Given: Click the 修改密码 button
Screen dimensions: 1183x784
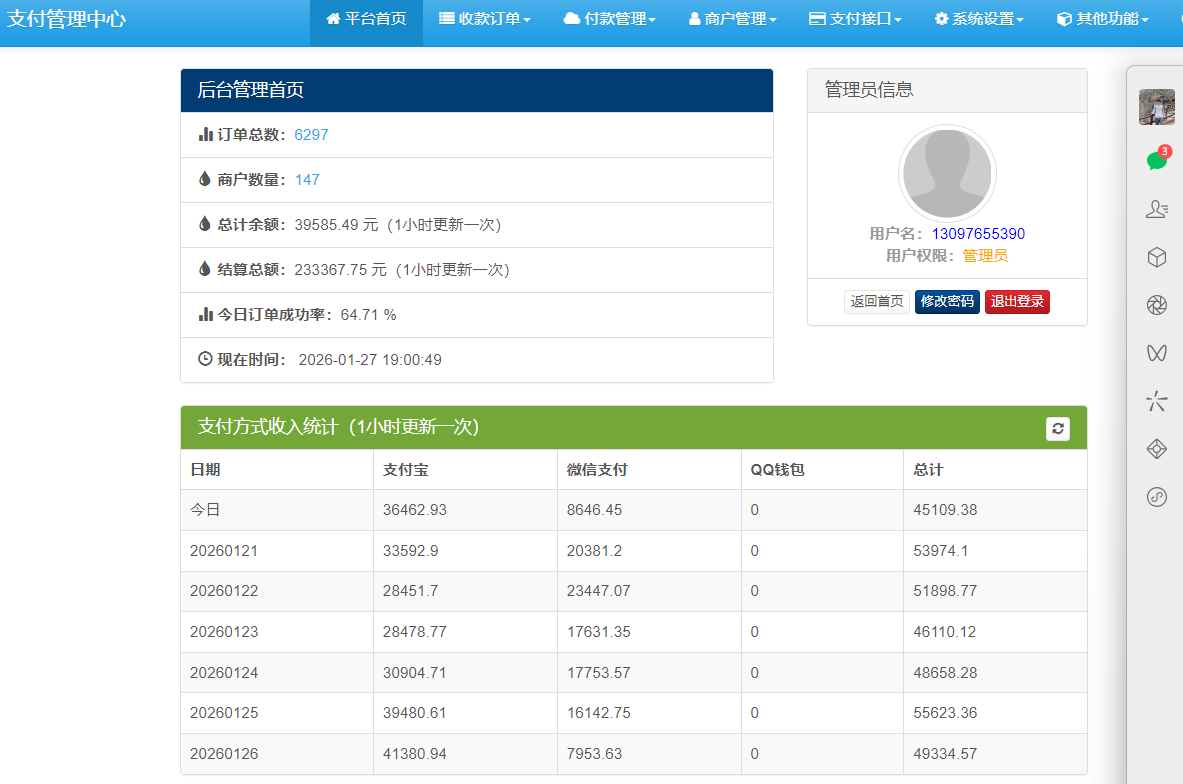Looking at the screenshot, I should click(947, 301).
